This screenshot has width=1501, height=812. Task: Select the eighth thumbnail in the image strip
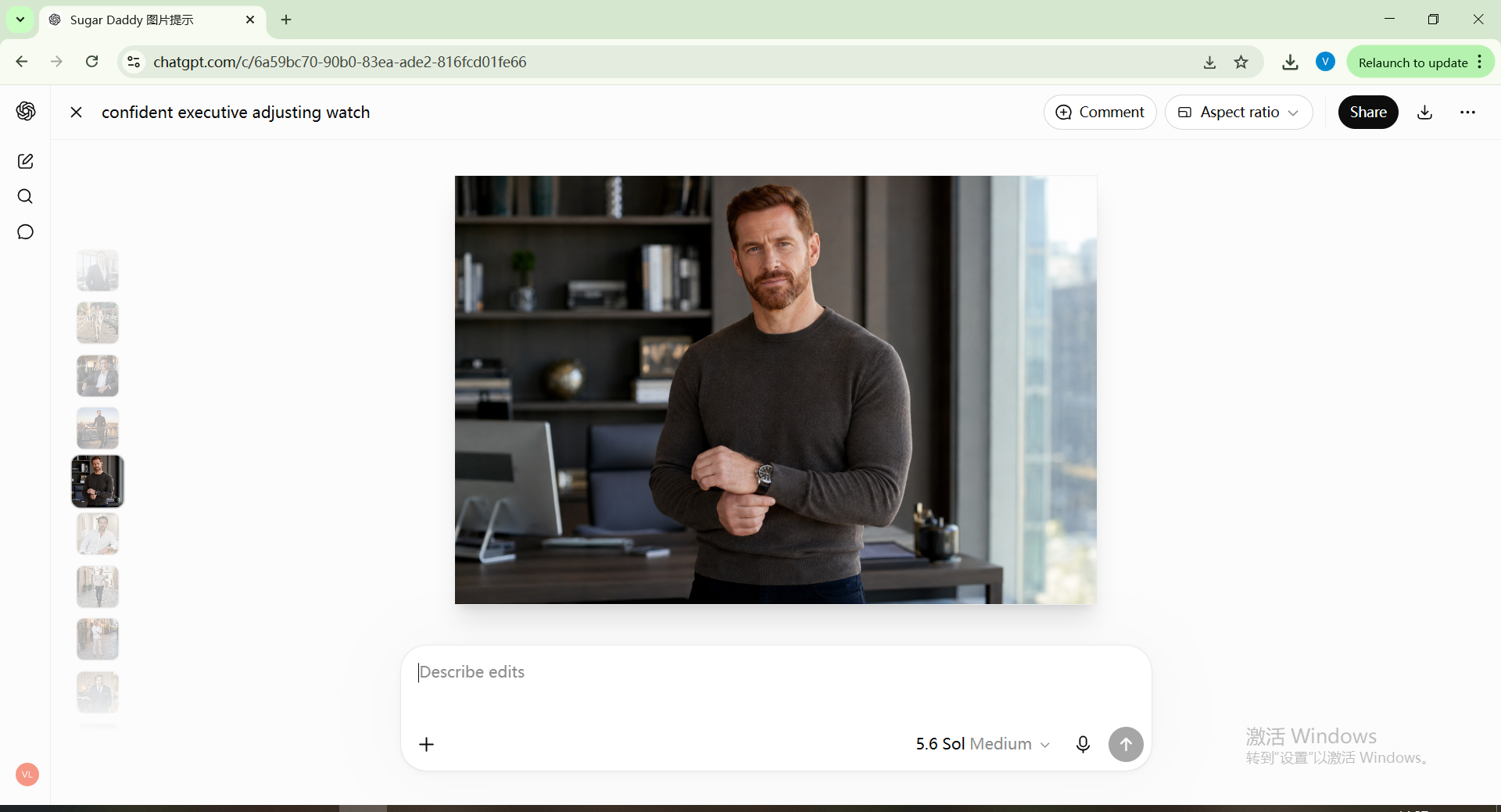(98, 639)
